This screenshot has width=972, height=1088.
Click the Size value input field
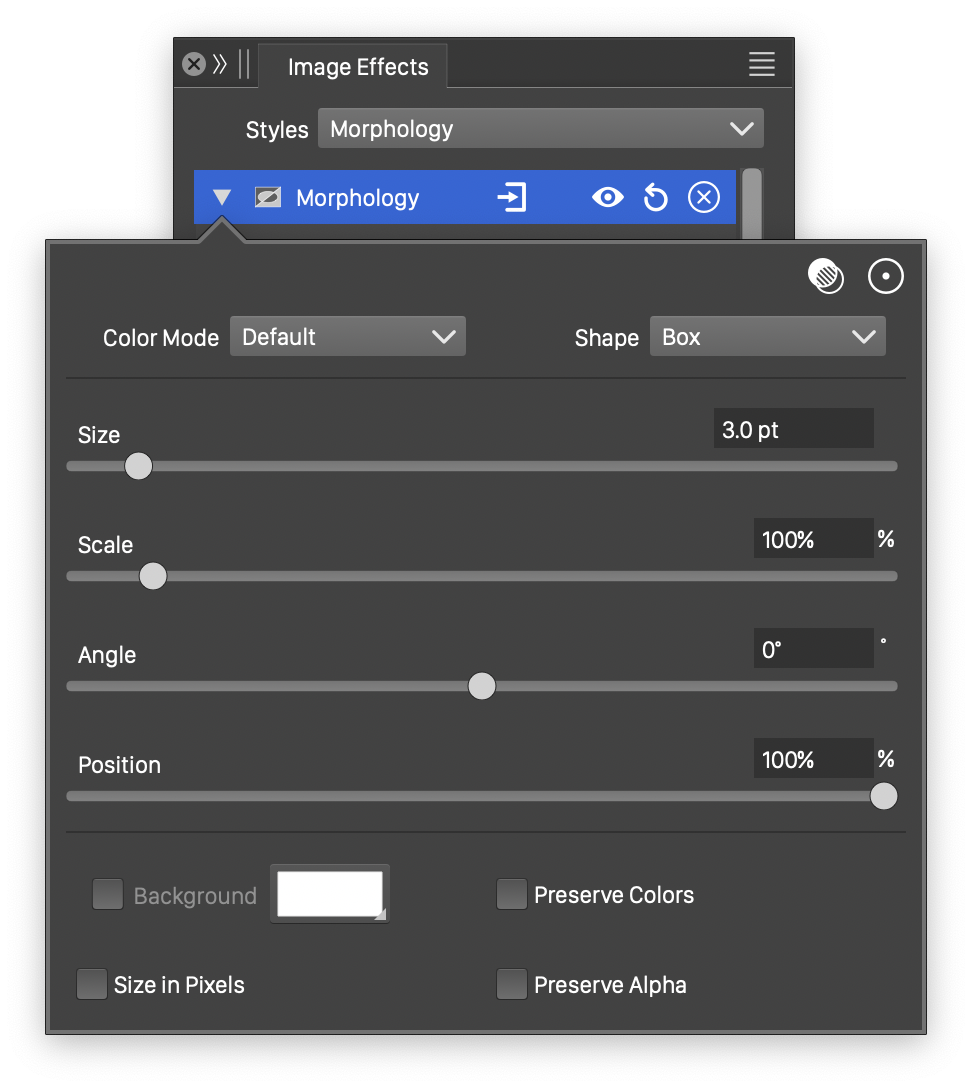coord(792,430)
